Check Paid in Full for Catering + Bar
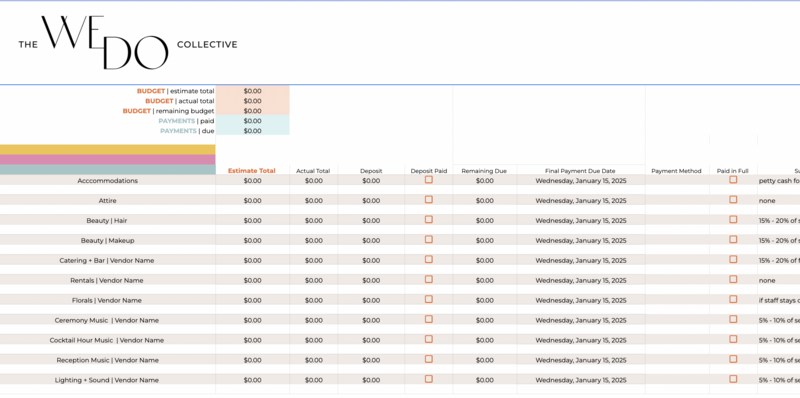The image size is (800, 398). pyautogui.click(x=733, y=259)
